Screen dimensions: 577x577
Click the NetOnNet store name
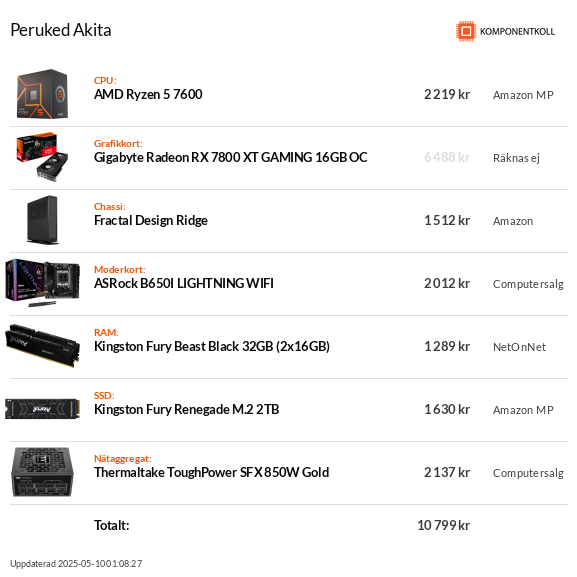519,347
